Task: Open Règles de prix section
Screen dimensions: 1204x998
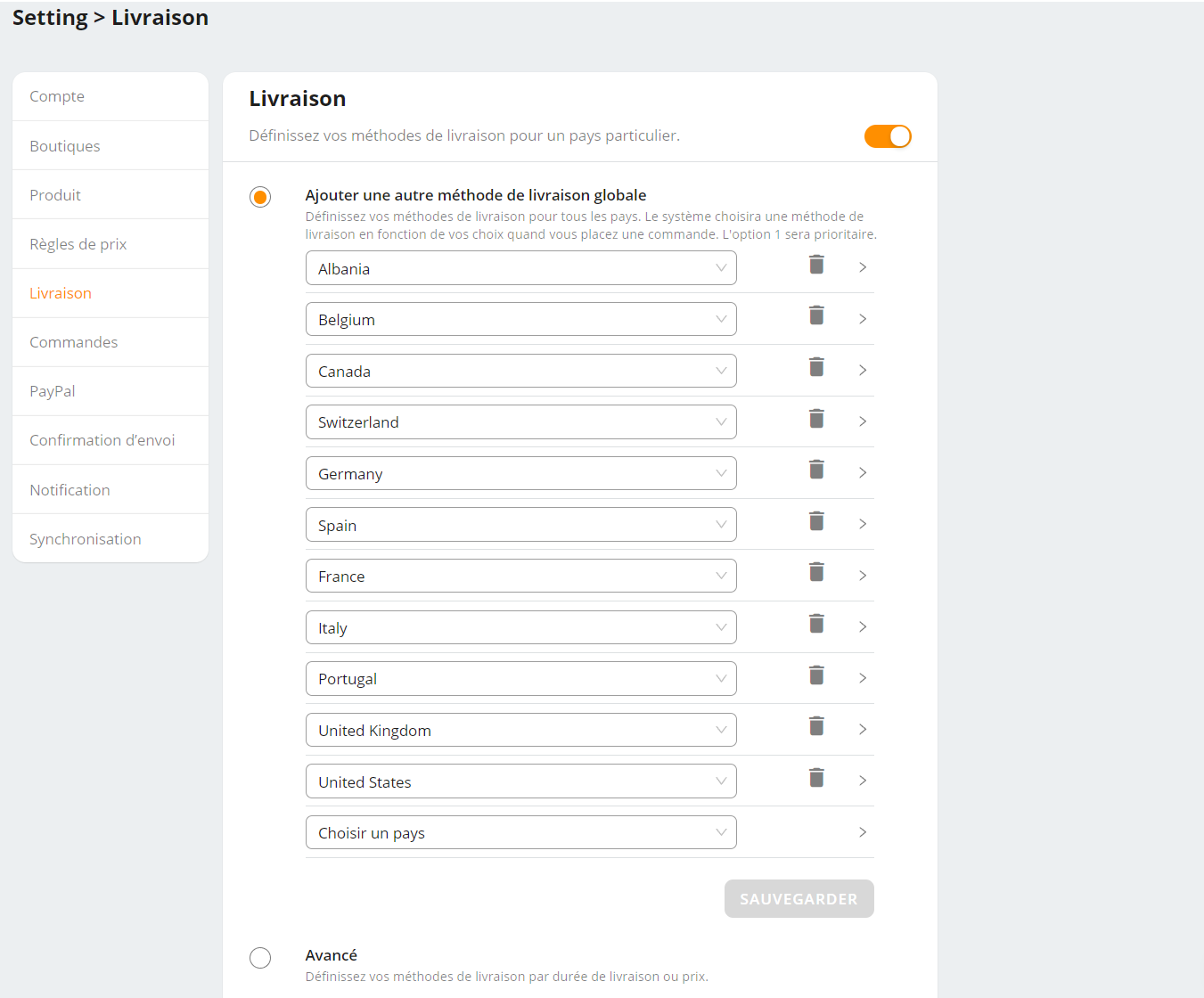Action: pyautogui.click(x=78, y=244)
